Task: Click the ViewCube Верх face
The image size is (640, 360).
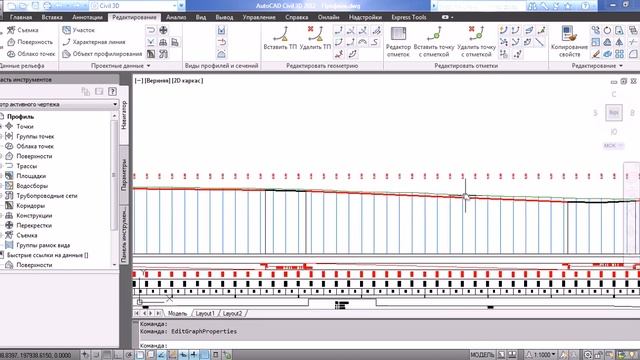Action: (x=614, y=113)
